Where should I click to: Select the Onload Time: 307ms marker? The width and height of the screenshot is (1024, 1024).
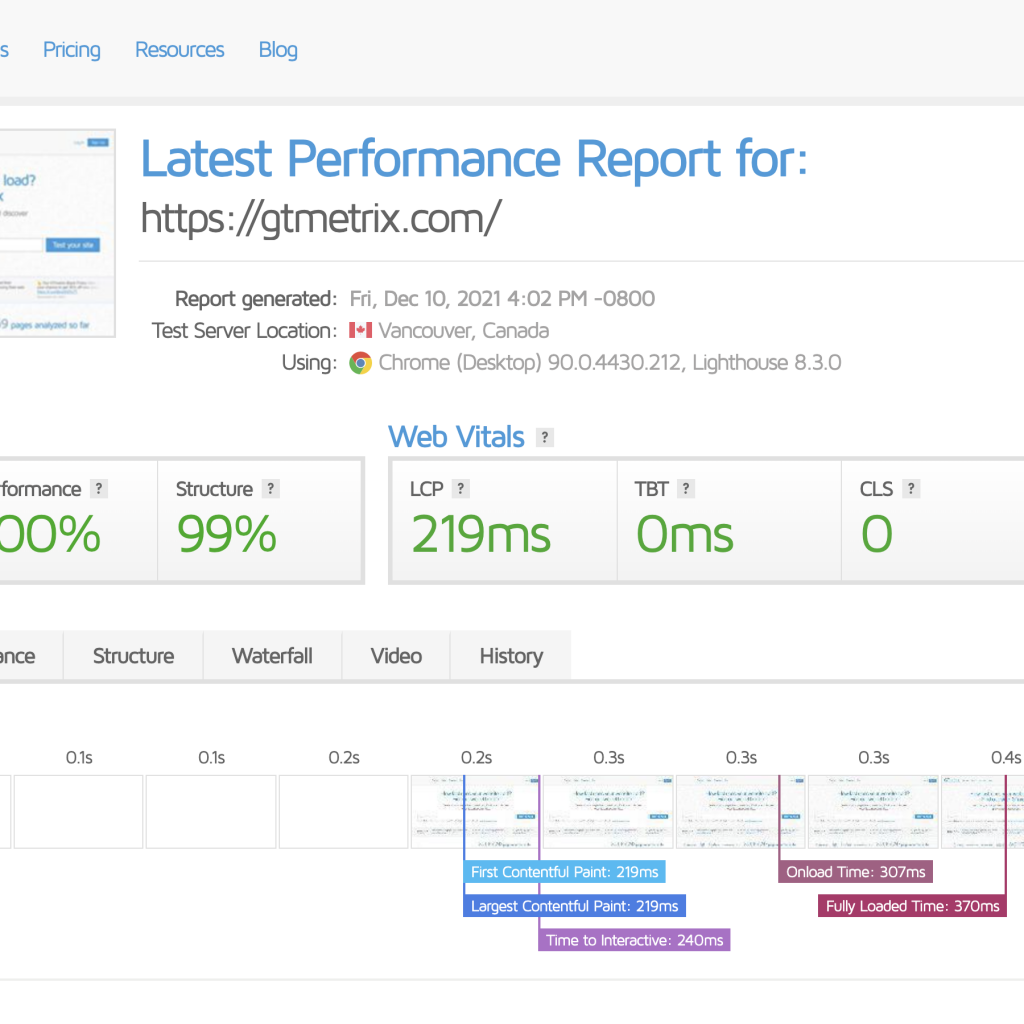tap(856, 872)
